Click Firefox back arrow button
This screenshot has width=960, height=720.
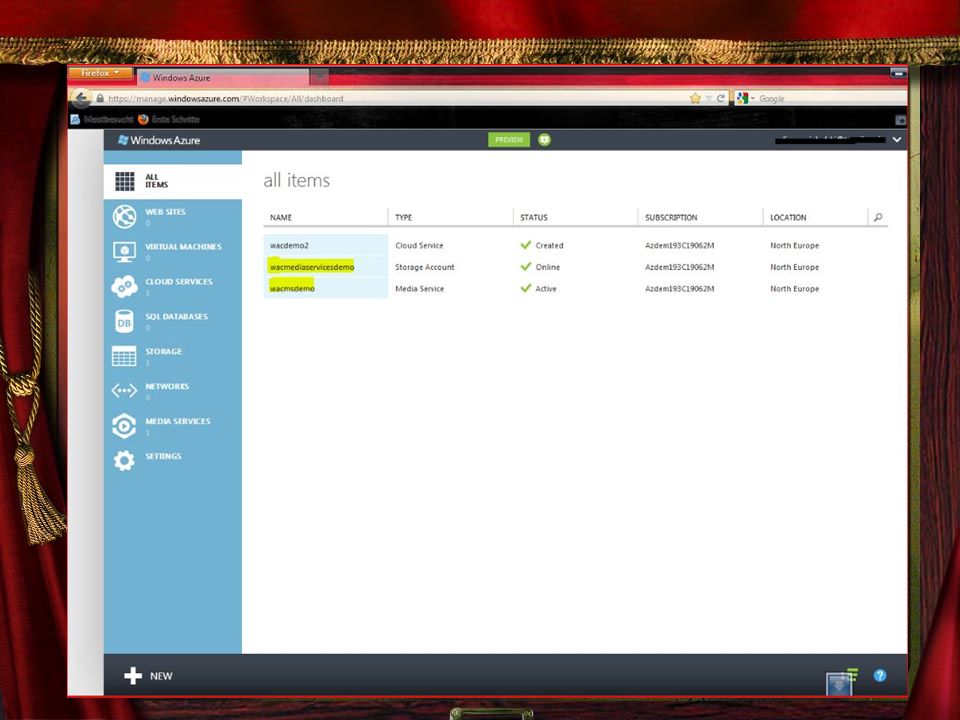(81, 98)
